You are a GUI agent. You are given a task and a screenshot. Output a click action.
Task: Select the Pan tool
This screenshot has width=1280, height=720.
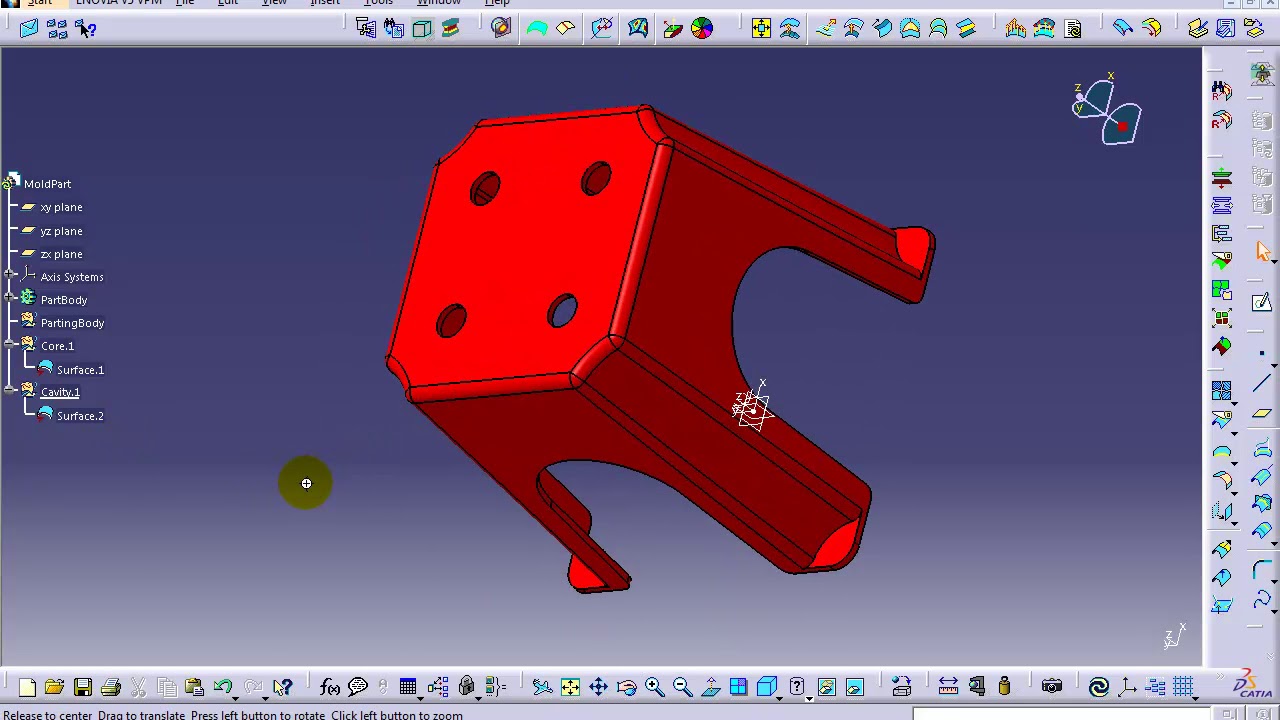(598, 687)
